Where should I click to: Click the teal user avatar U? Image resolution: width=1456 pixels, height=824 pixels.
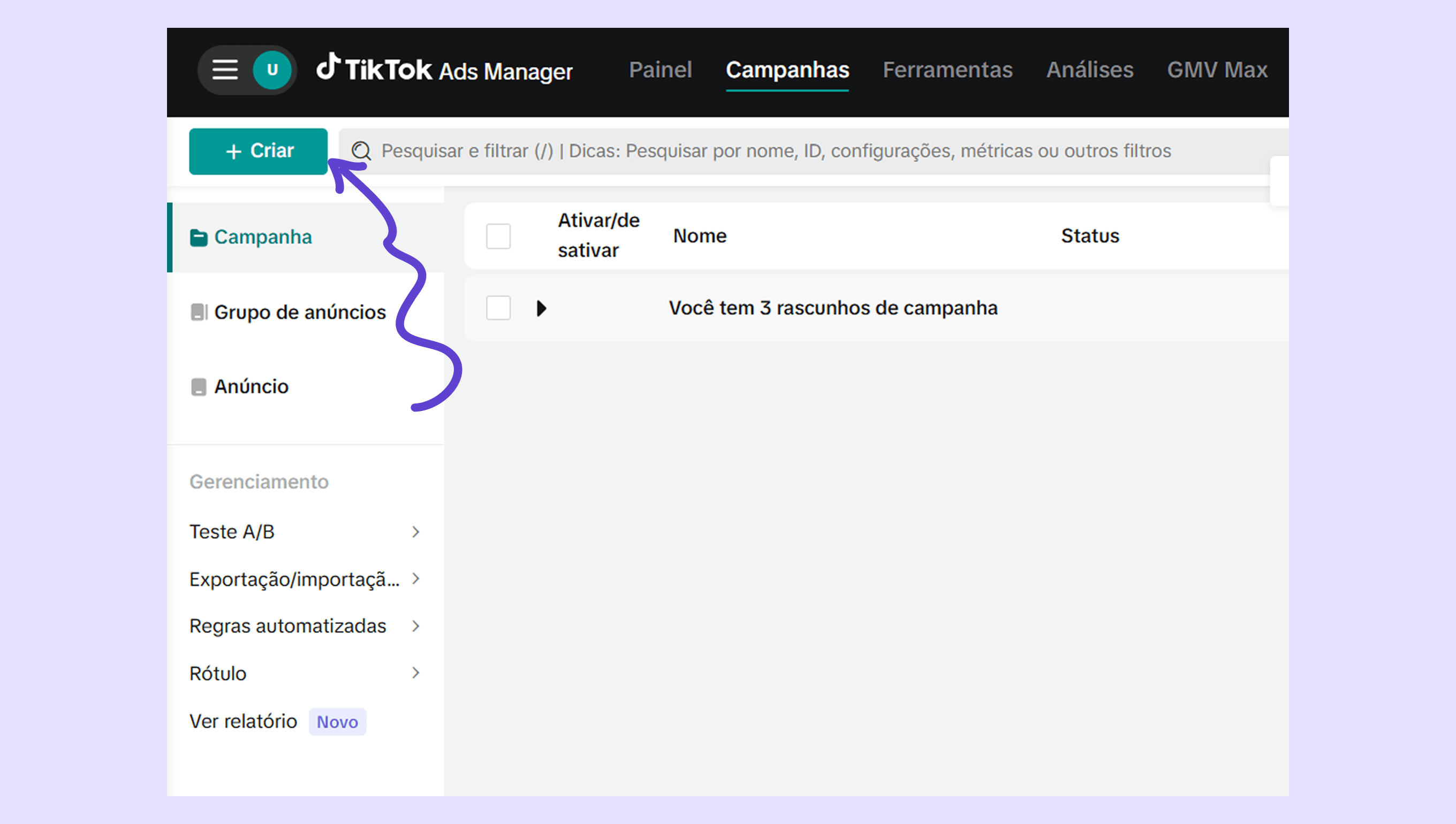click(272, 70)
